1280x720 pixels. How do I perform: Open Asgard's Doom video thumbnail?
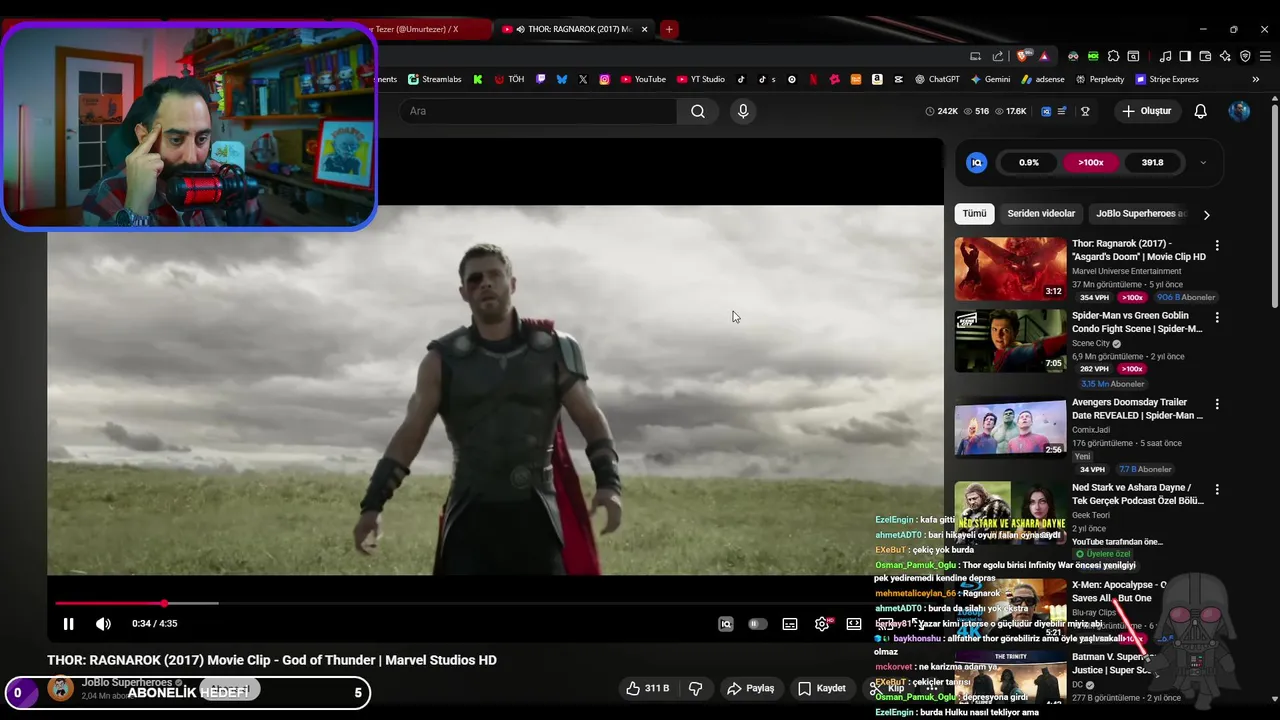coord(1010,268)
